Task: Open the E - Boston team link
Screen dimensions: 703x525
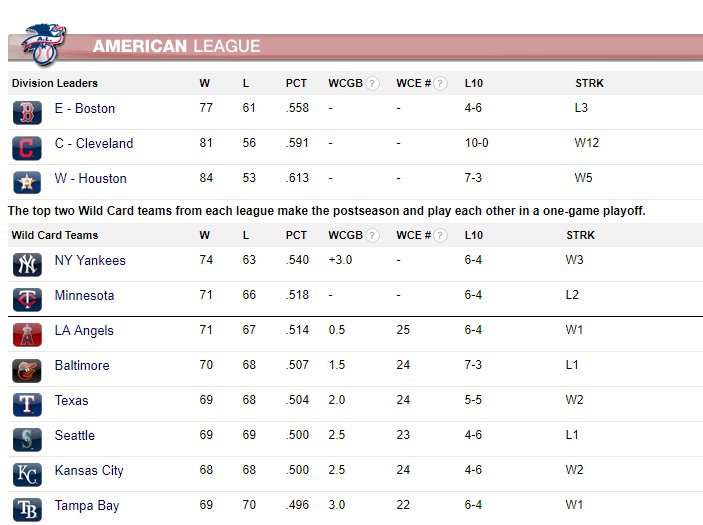Action: coord(85,108)
